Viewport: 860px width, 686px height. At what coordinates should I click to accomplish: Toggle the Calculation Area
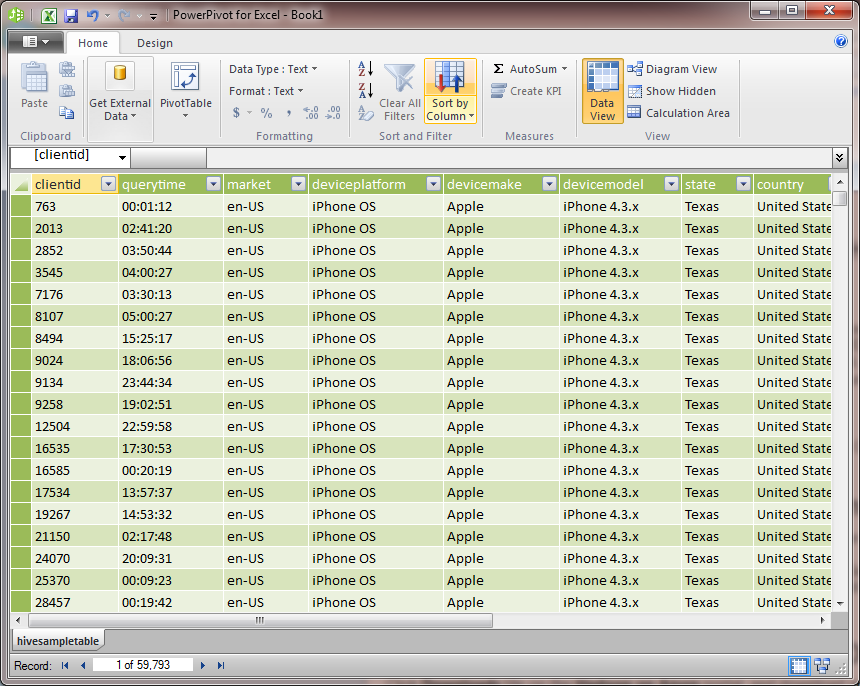pos(678,113)
